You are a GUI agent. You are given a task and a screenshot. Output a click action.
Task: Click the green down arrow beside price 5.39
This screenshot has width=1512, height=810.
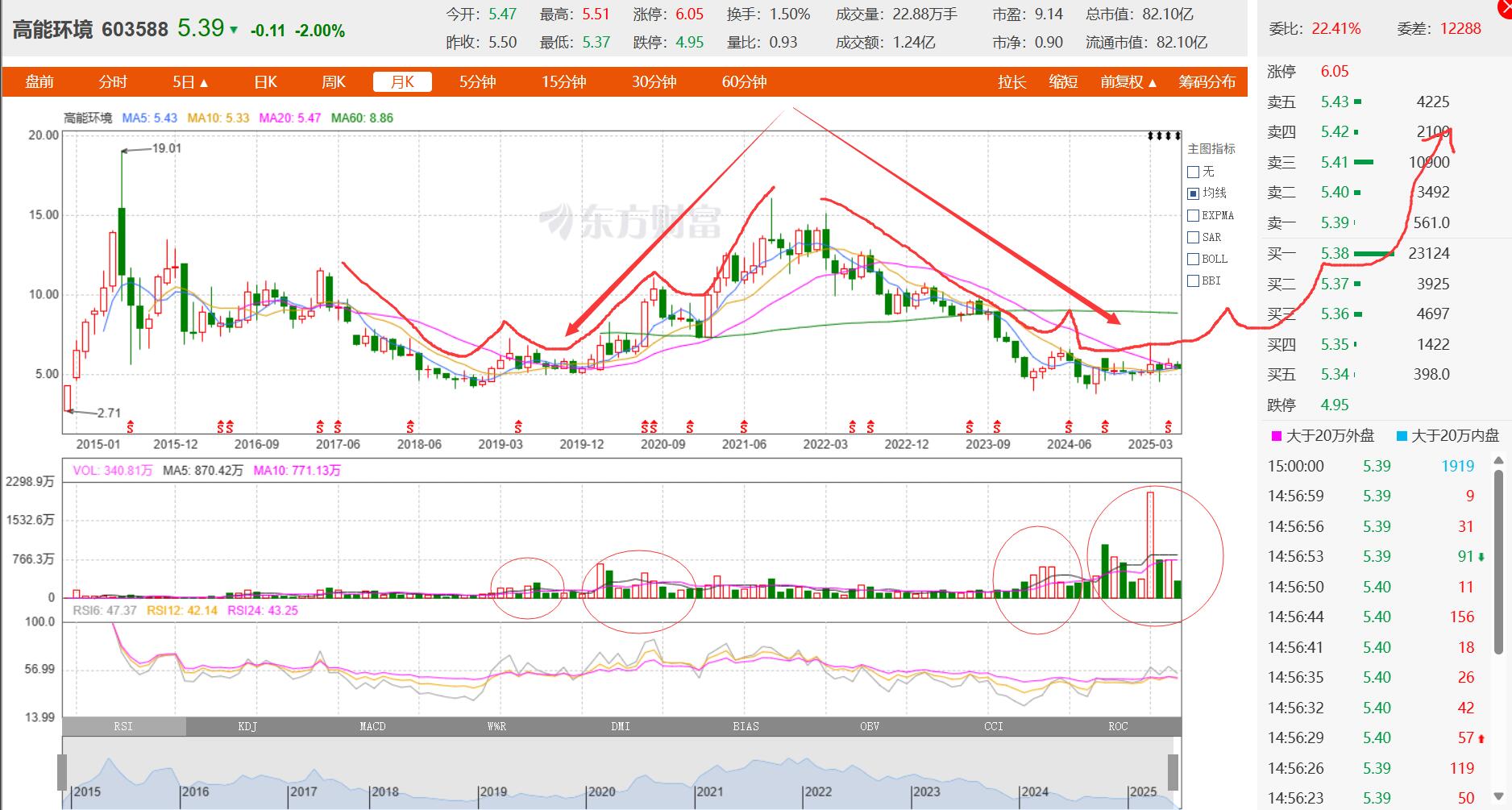pyautogui.click(x=234, y=30)
